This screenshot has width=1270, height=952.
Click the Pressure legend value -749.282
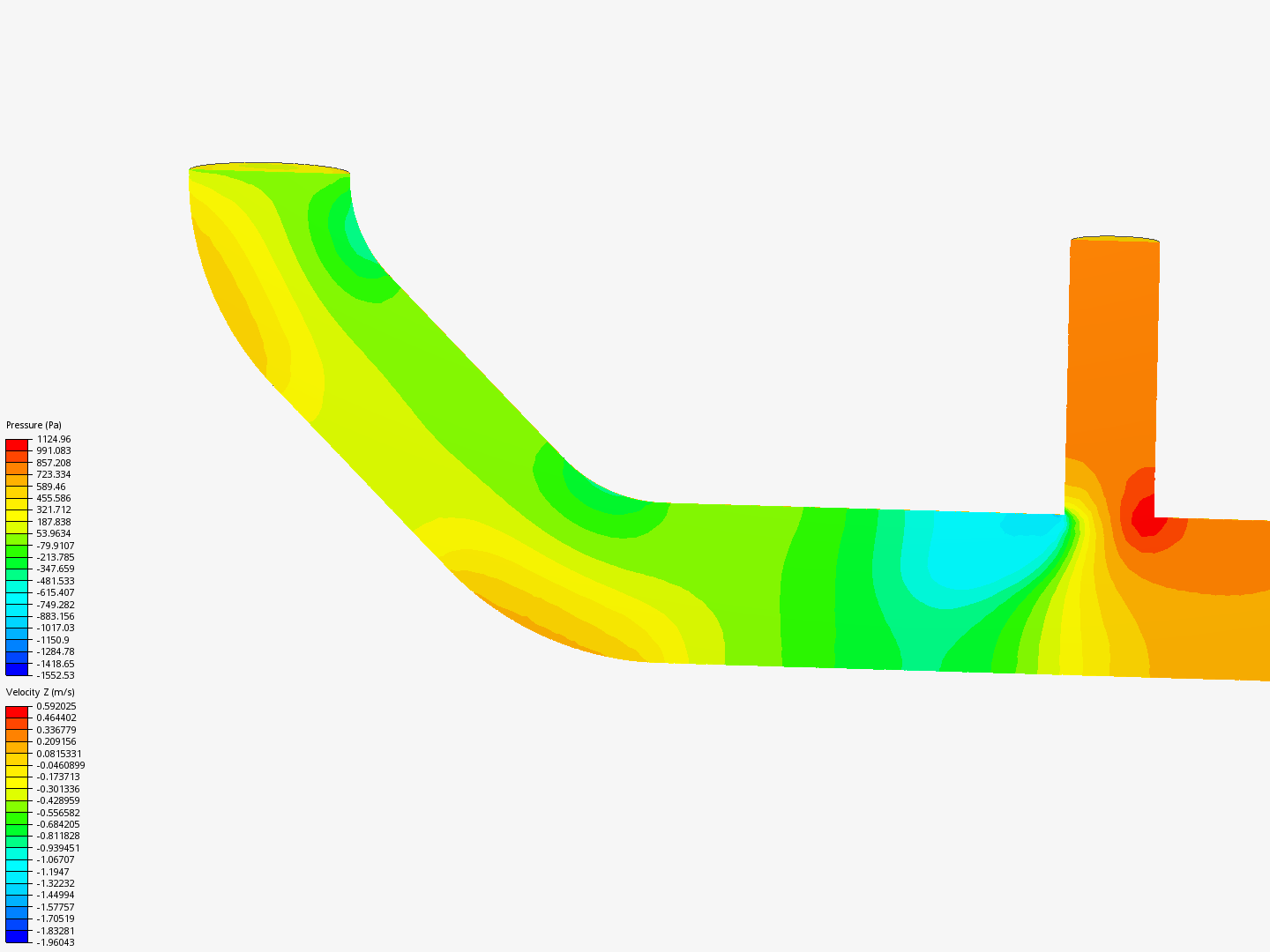56,605
